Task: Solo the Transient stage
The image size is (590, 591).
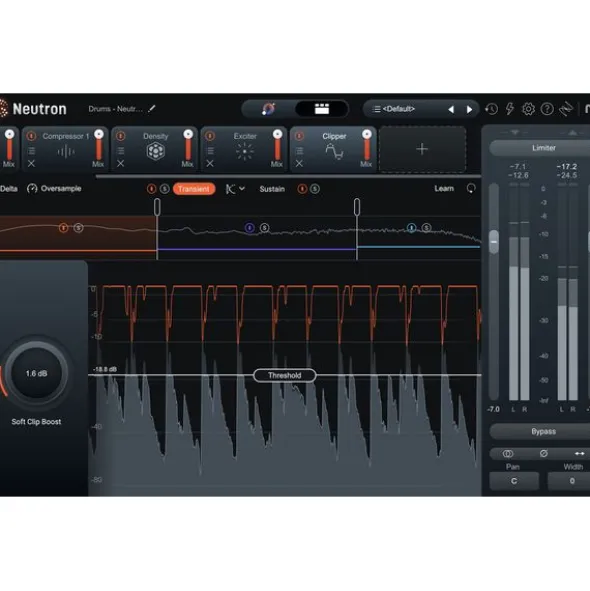Action: tap(165, 189)
